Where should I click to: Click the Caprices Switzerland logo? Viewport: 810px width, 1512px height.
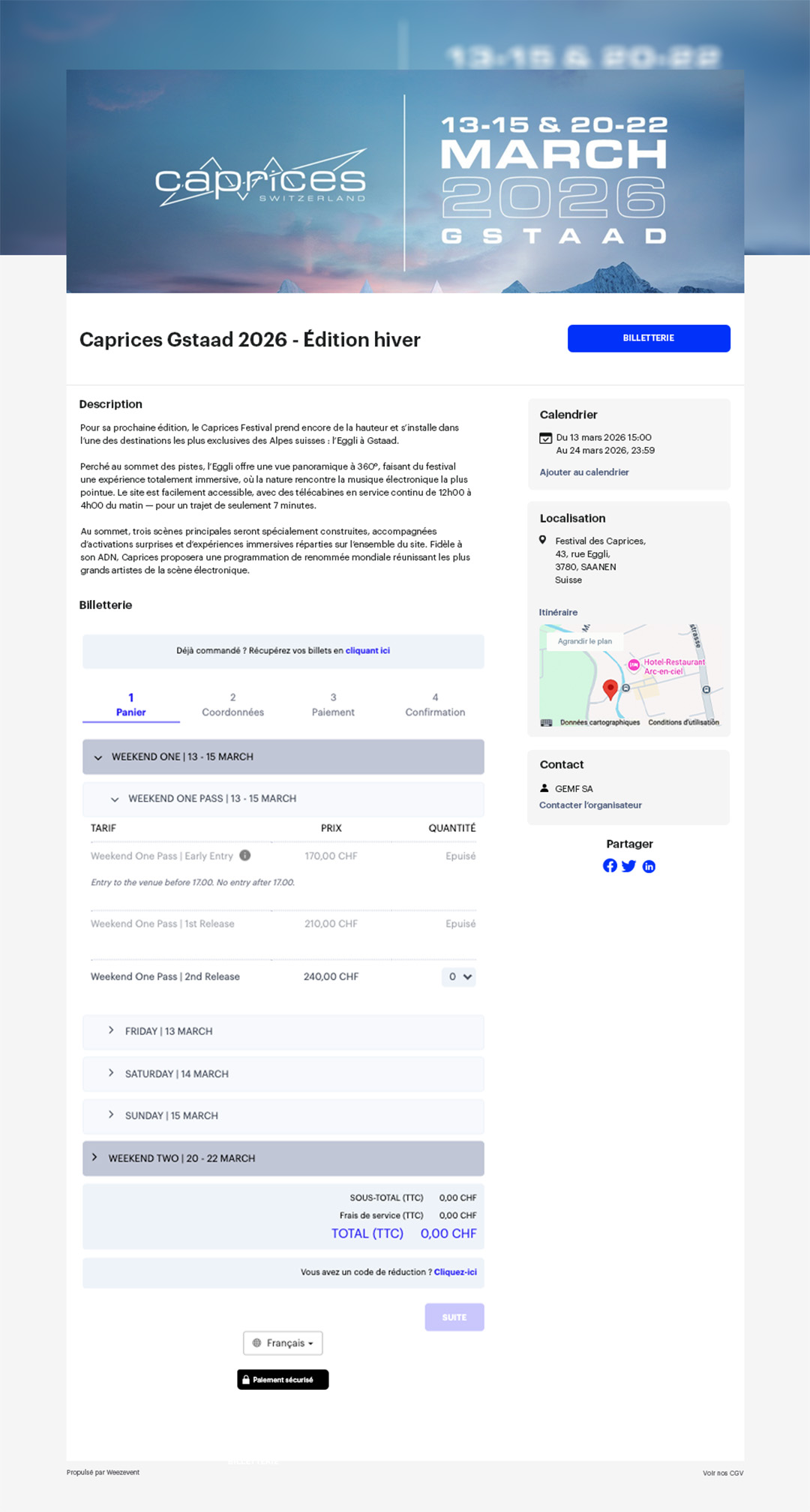click(261, 179)
